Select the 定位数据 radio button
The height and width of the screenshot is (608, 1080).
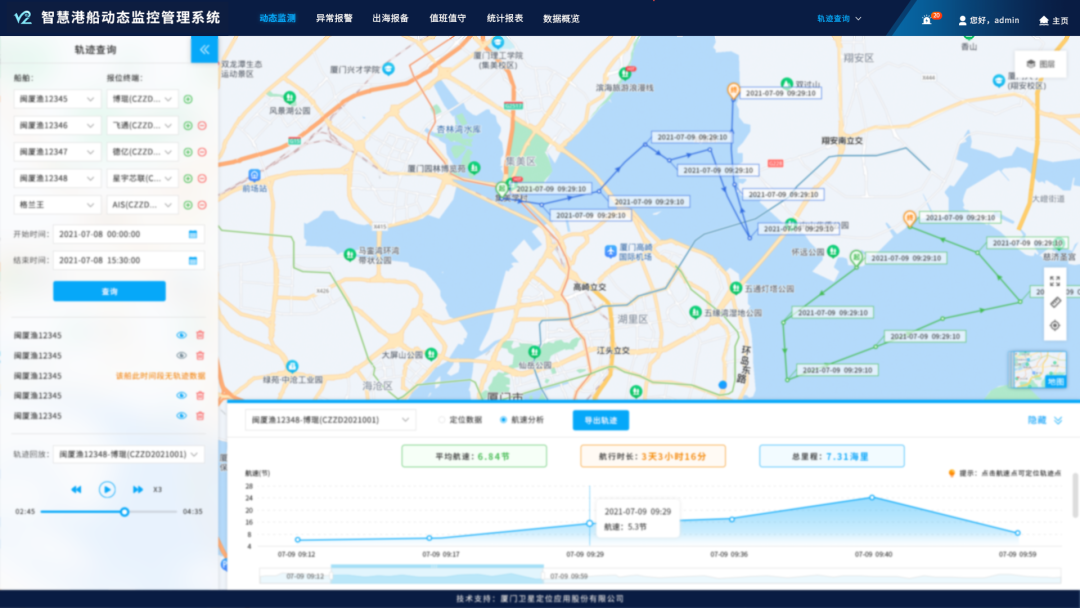tap(441, 420)
